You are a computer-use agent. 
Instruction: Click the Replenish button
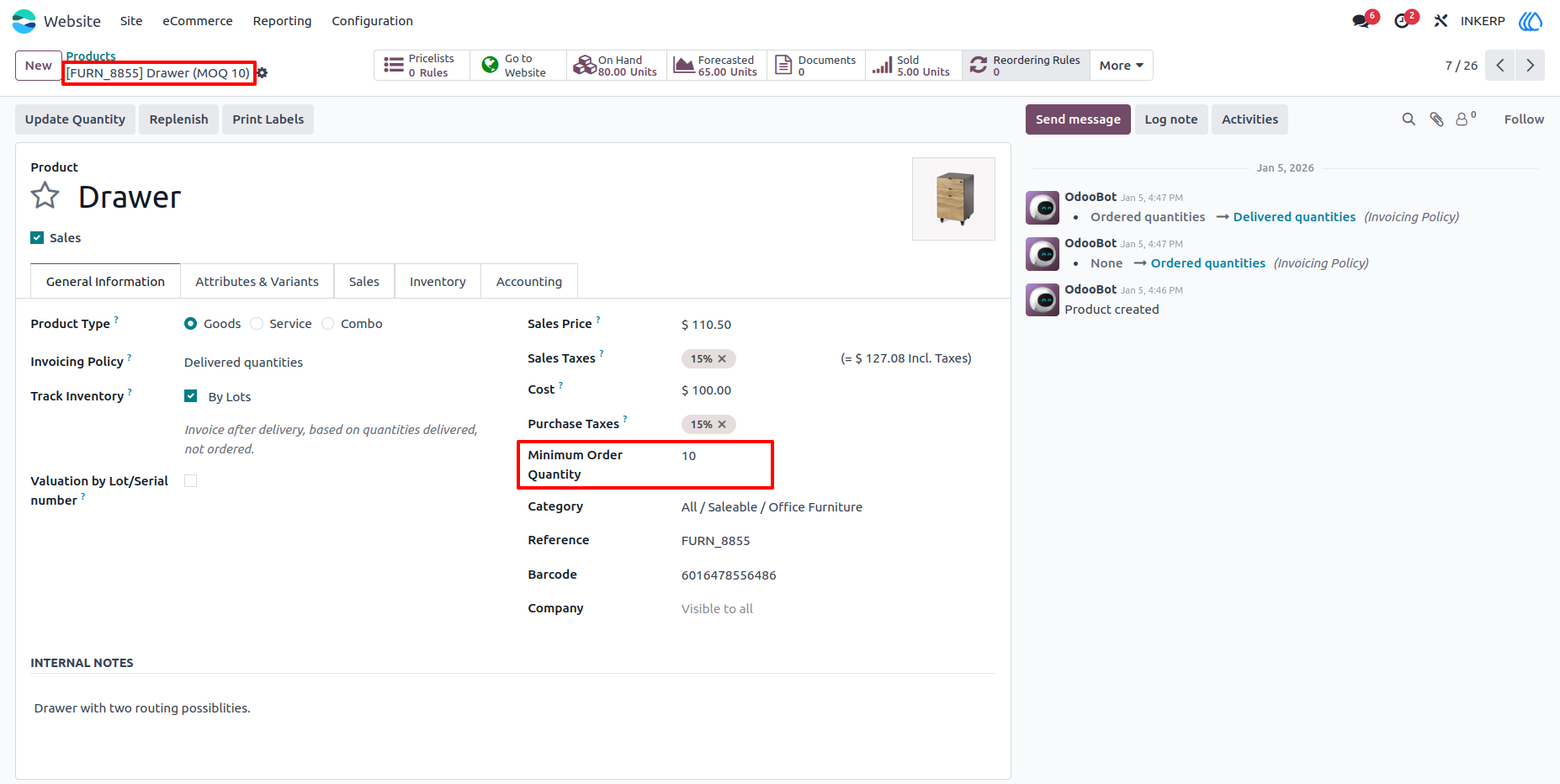pos(178,119)
